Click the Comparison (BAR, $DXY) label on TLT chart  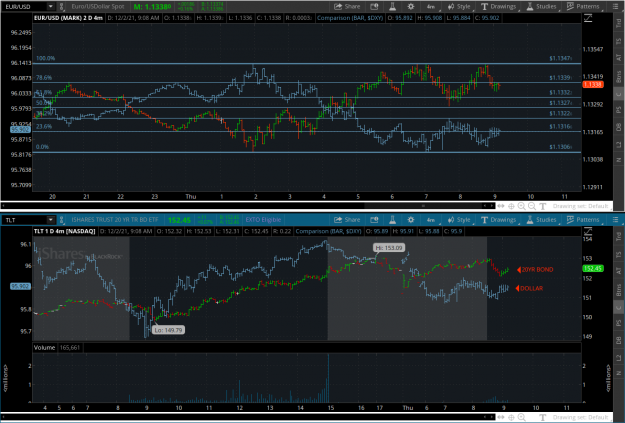pos(328,231)
